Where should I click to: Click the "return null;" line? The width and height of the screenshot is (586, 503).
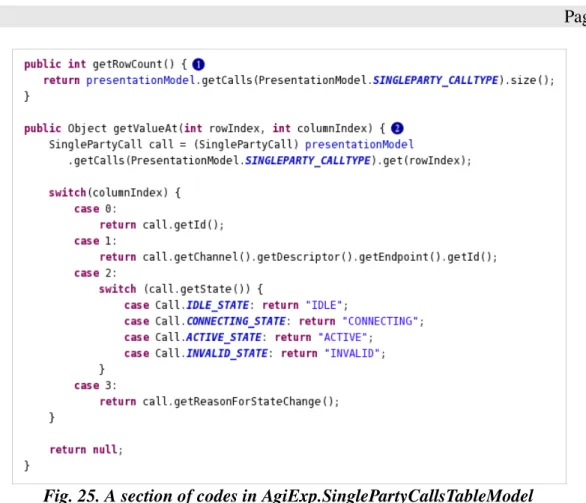pos(86,450)
